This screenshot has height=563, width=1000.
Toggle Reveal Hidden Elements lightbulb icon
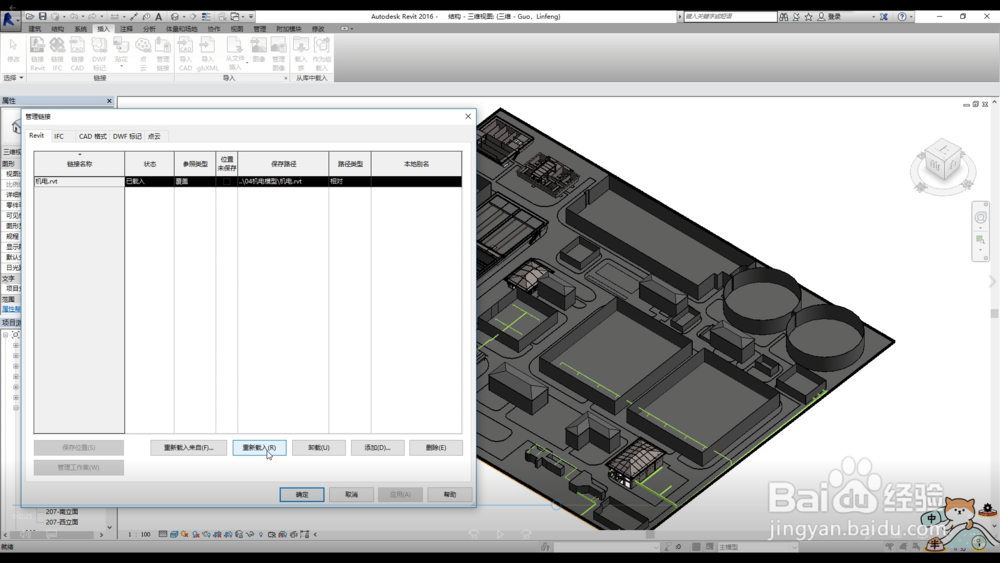click(x=261, y=534)
